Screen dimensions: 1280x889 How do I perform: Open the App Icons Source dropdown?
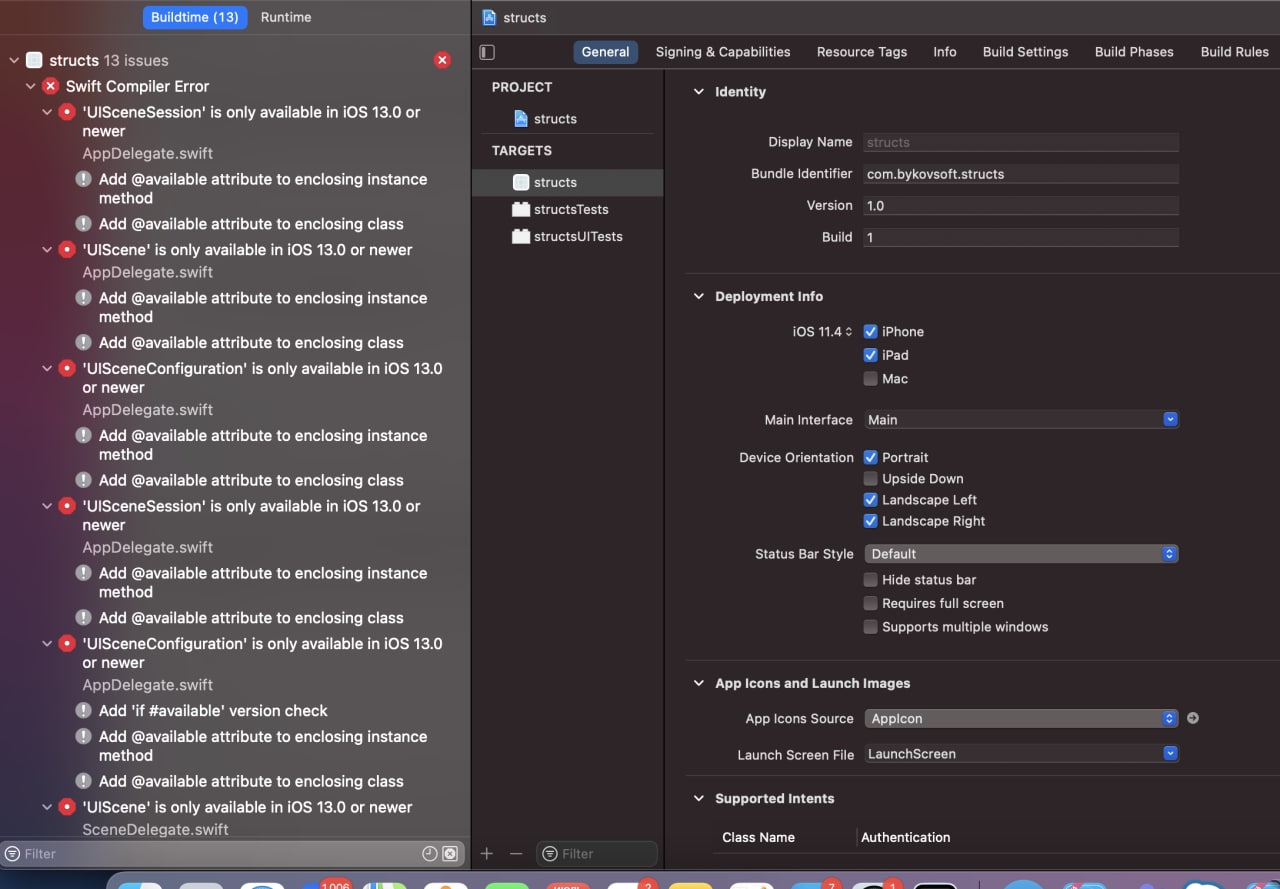(1021, 718)
